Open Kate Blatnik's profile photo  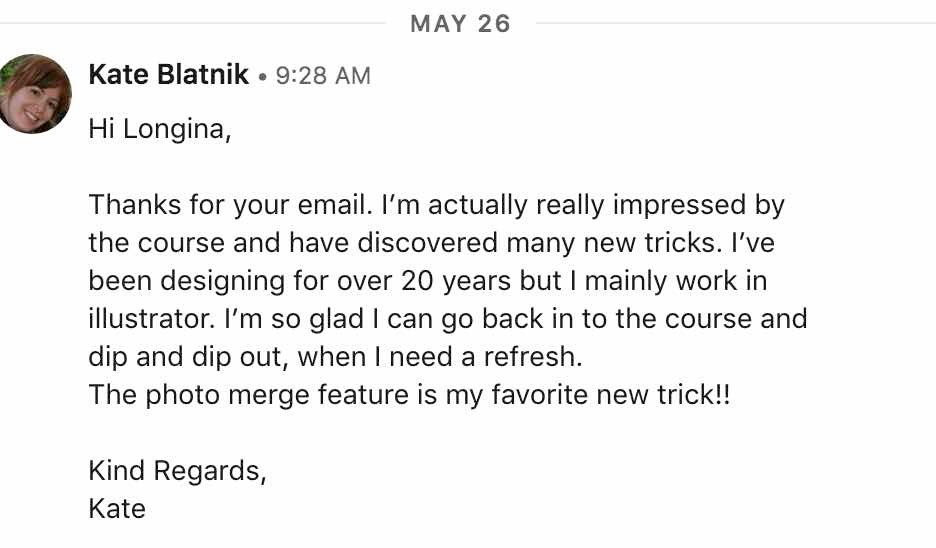click(34, 94)
